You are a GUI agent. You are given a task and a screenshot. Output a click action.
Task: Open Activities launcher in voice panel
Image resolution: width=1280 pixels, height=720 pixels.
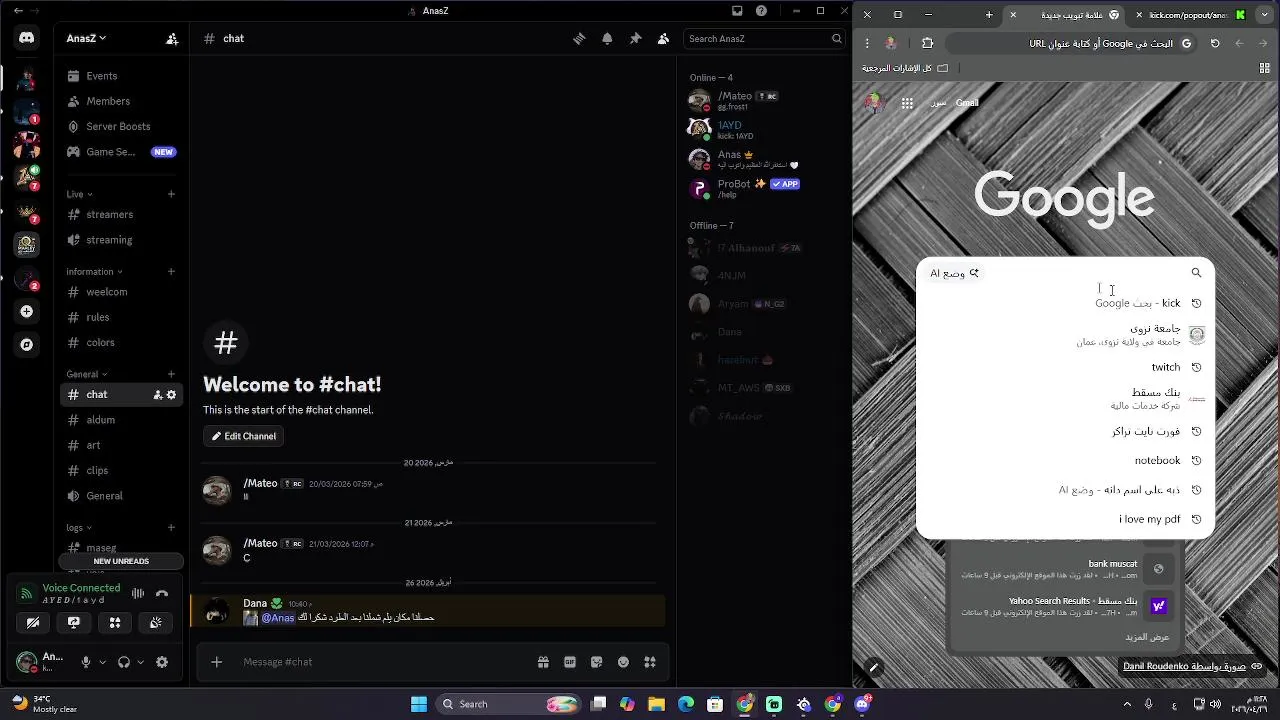[x=115, y=622]
